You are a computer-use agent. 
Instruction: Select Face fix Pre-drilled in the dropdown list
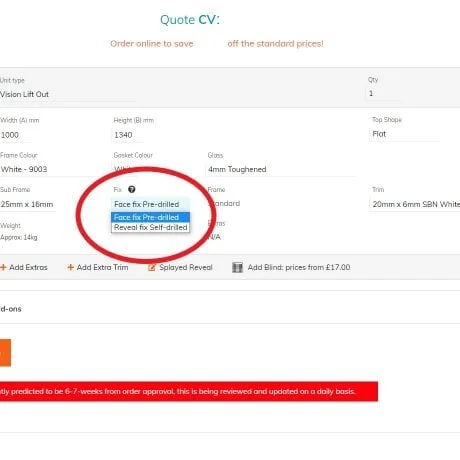tap(150, 217)
